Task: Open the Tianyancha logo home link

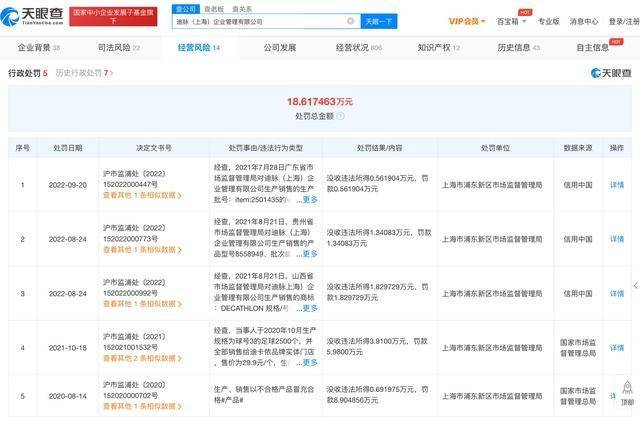Action: click(32, 16)
